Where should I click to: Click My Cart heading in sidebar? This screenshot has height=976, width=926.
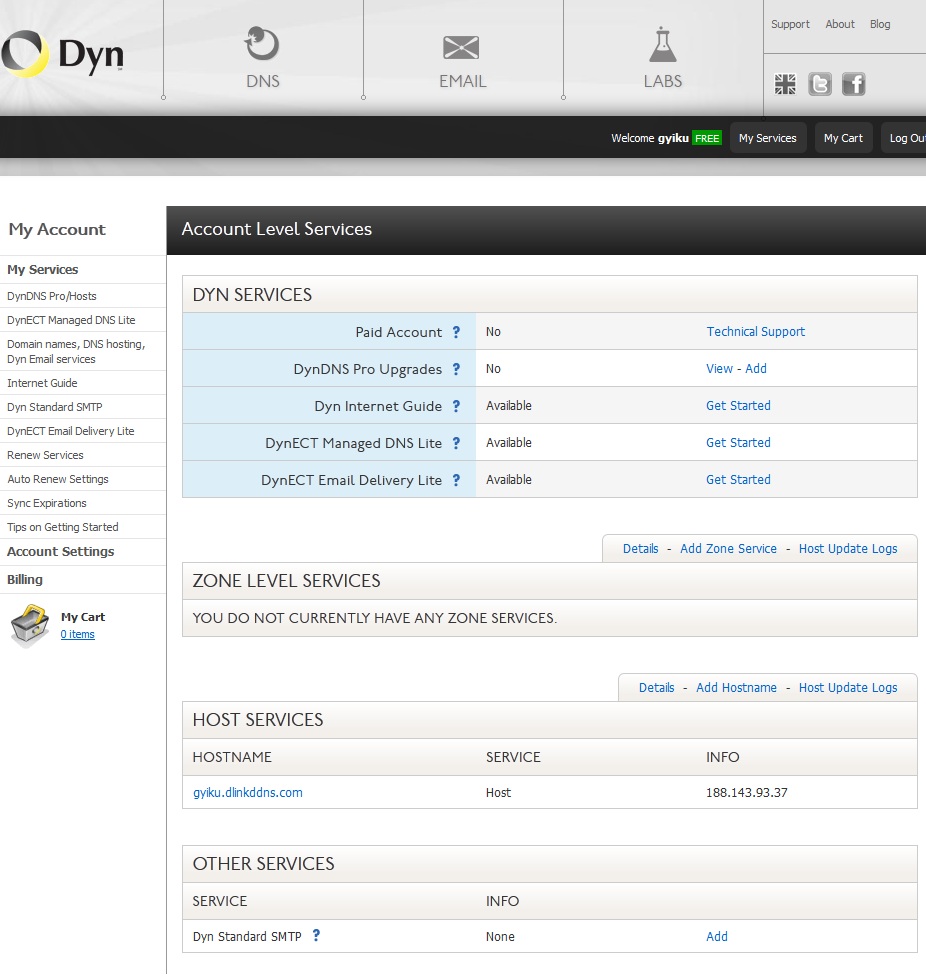tap(83, 617)
